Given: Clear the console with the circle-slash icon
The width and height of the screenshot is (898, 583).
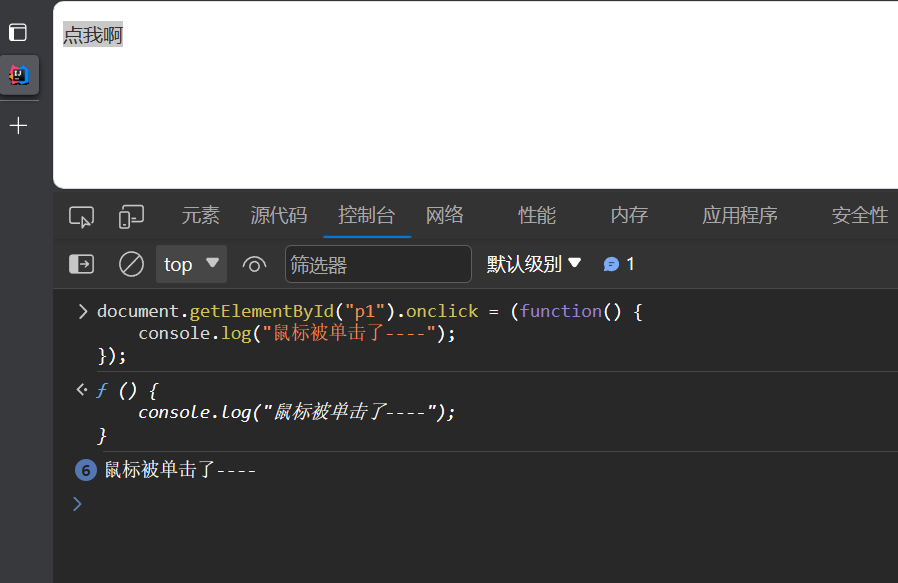Looking at the screenshot, I should 131,264.
